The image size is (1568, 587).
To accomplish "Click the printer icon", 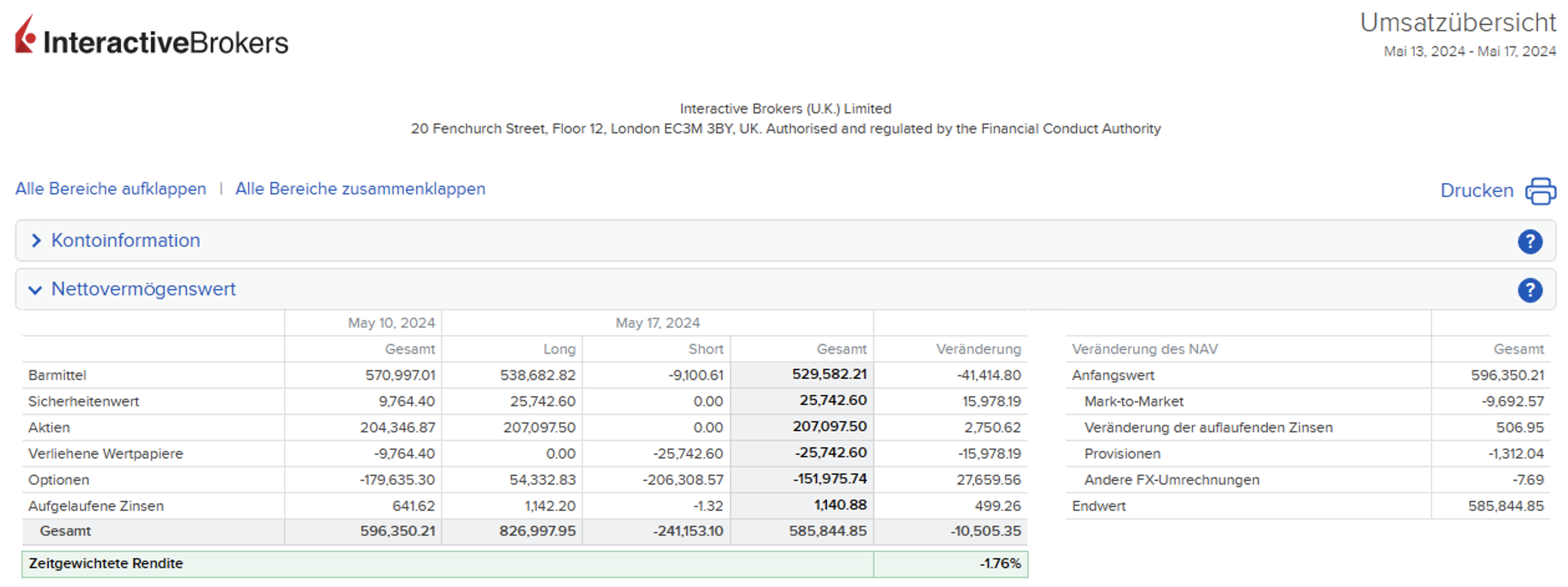I will [1540, 191].
